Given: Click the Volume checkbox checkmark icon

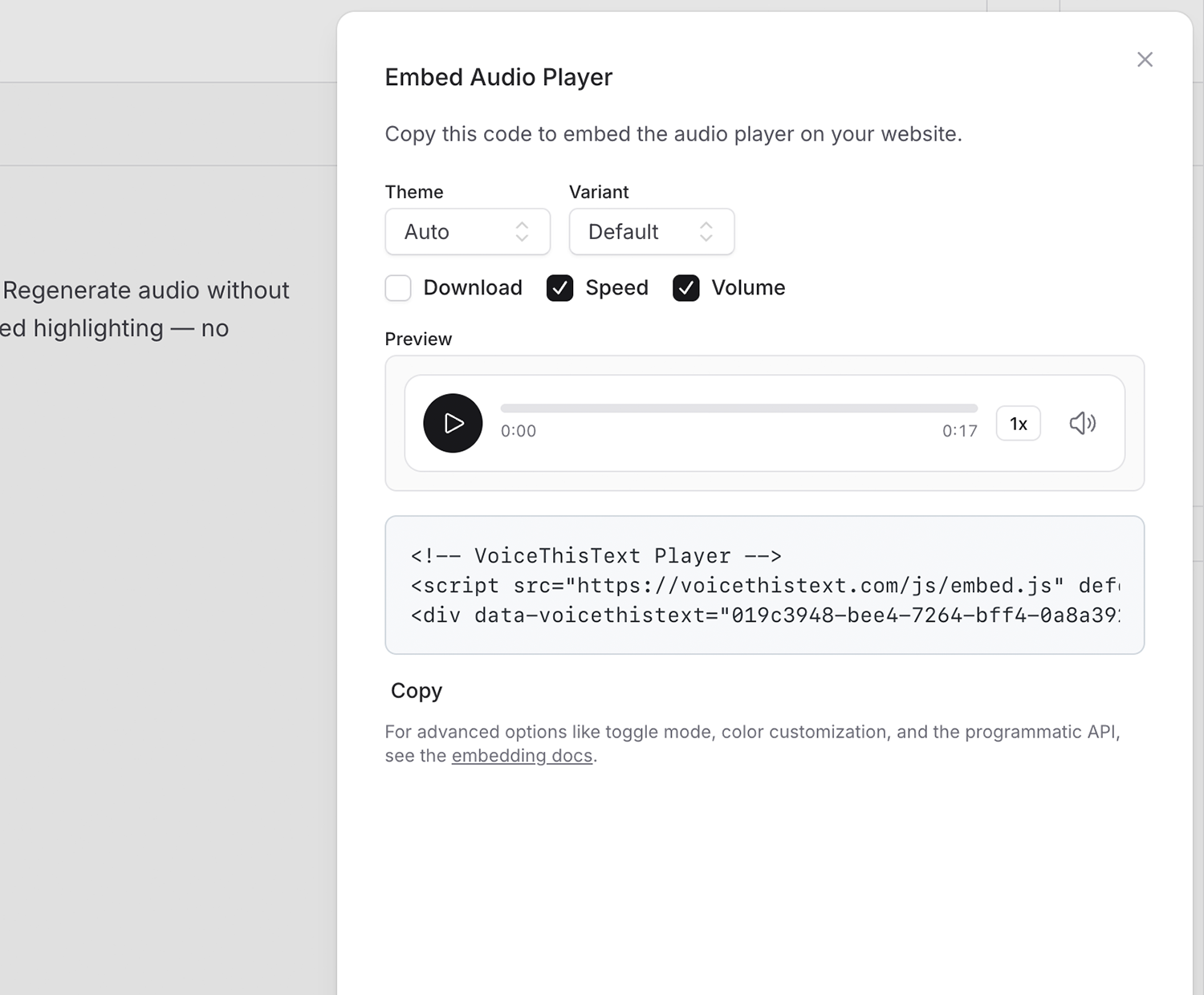Looking at the screenshot, I should coord(685,287).
